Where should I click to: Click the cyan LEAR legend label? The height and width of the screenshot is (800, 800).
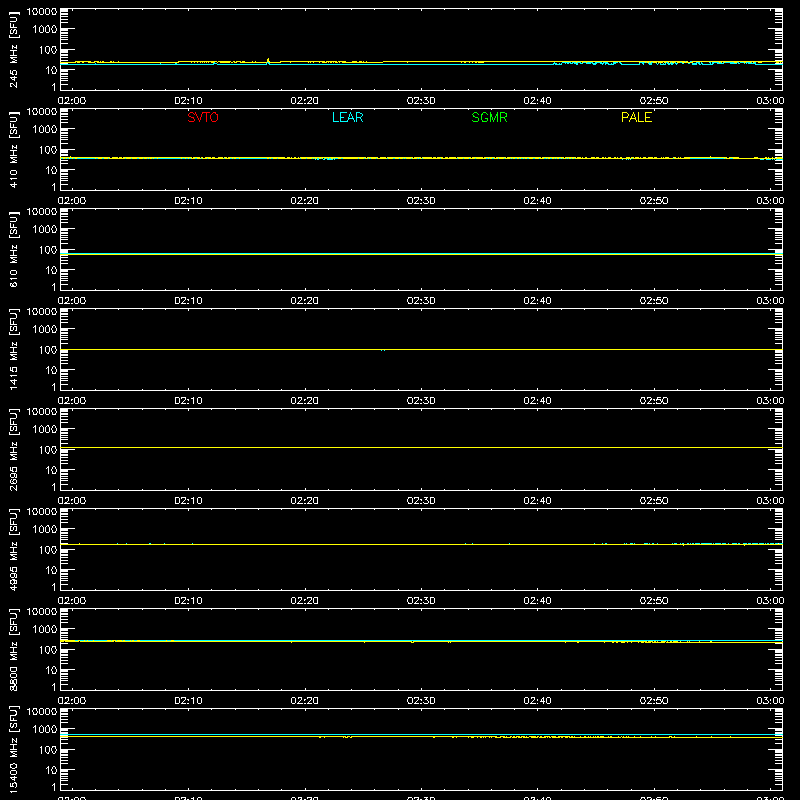click(347, 117)
